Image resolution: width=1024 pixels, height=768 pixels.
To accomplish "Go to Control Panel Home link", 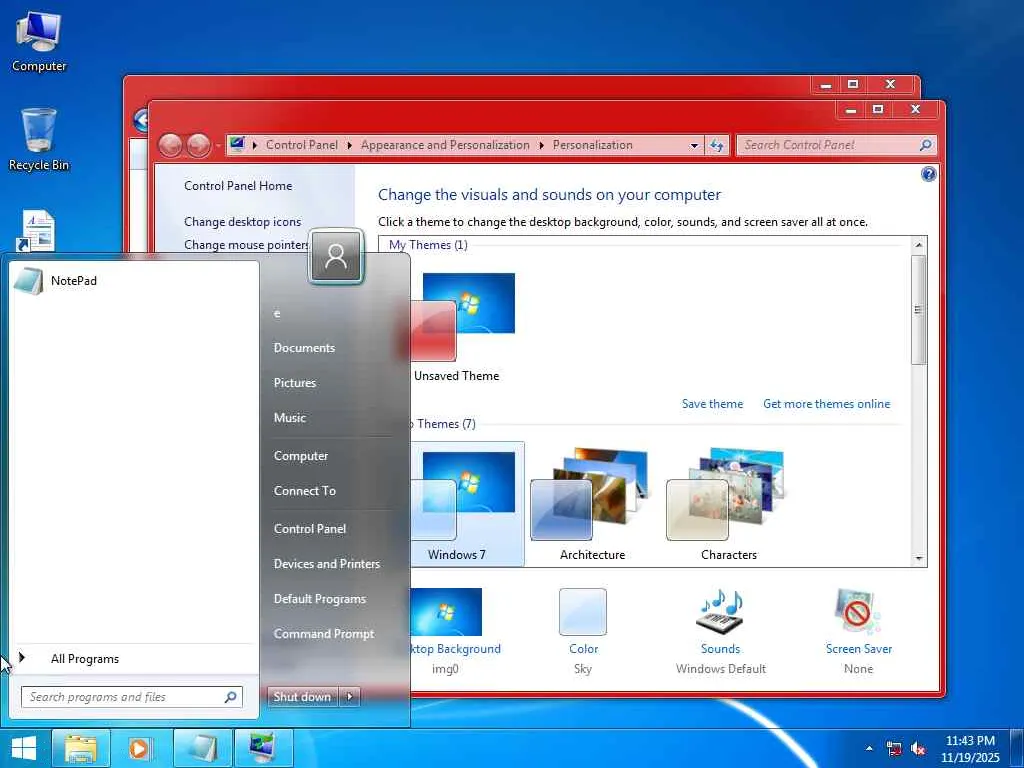I will pos(238,185).
